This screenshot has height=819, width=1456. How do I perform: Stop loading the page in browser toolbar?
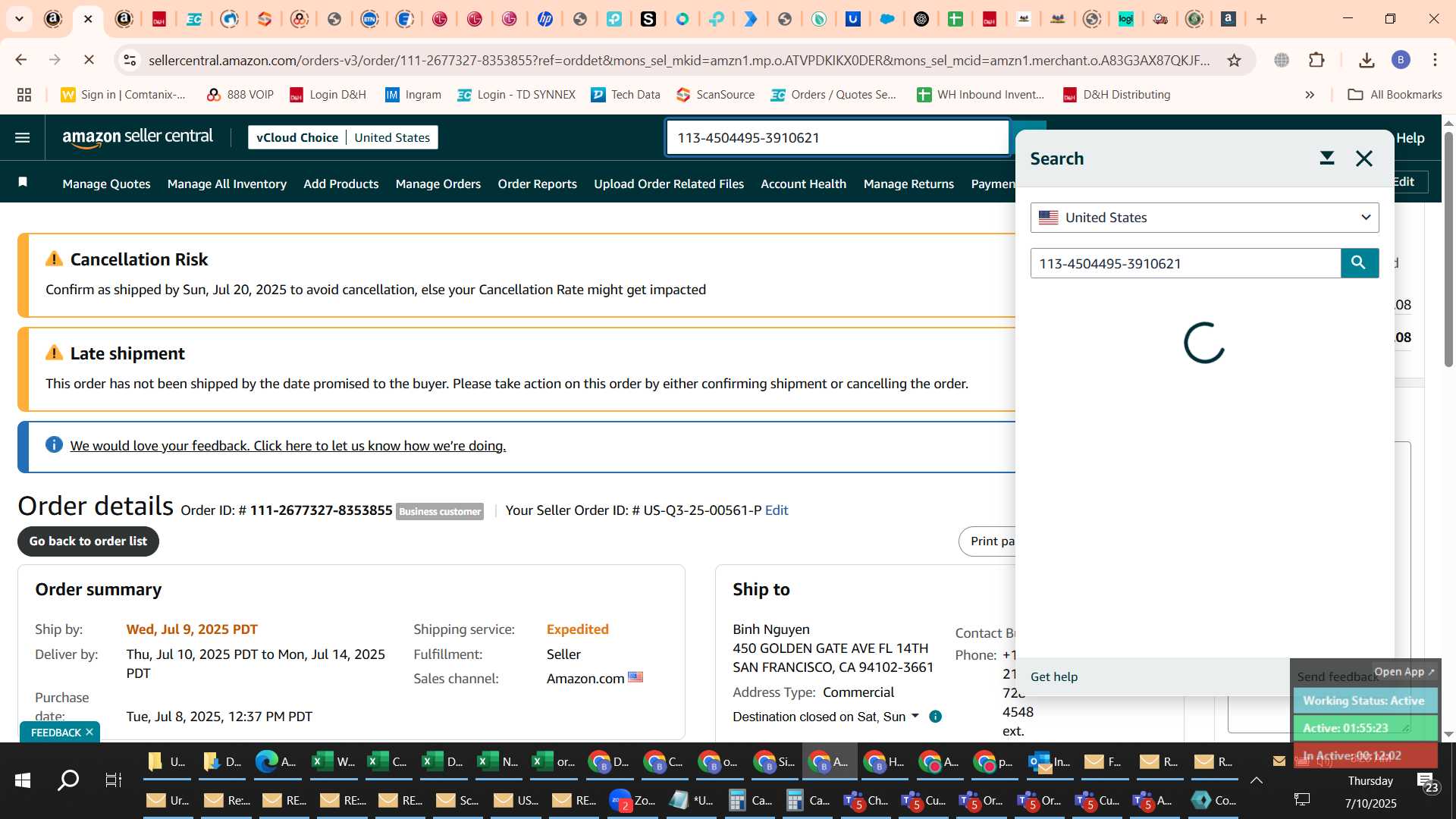point(88,60)
